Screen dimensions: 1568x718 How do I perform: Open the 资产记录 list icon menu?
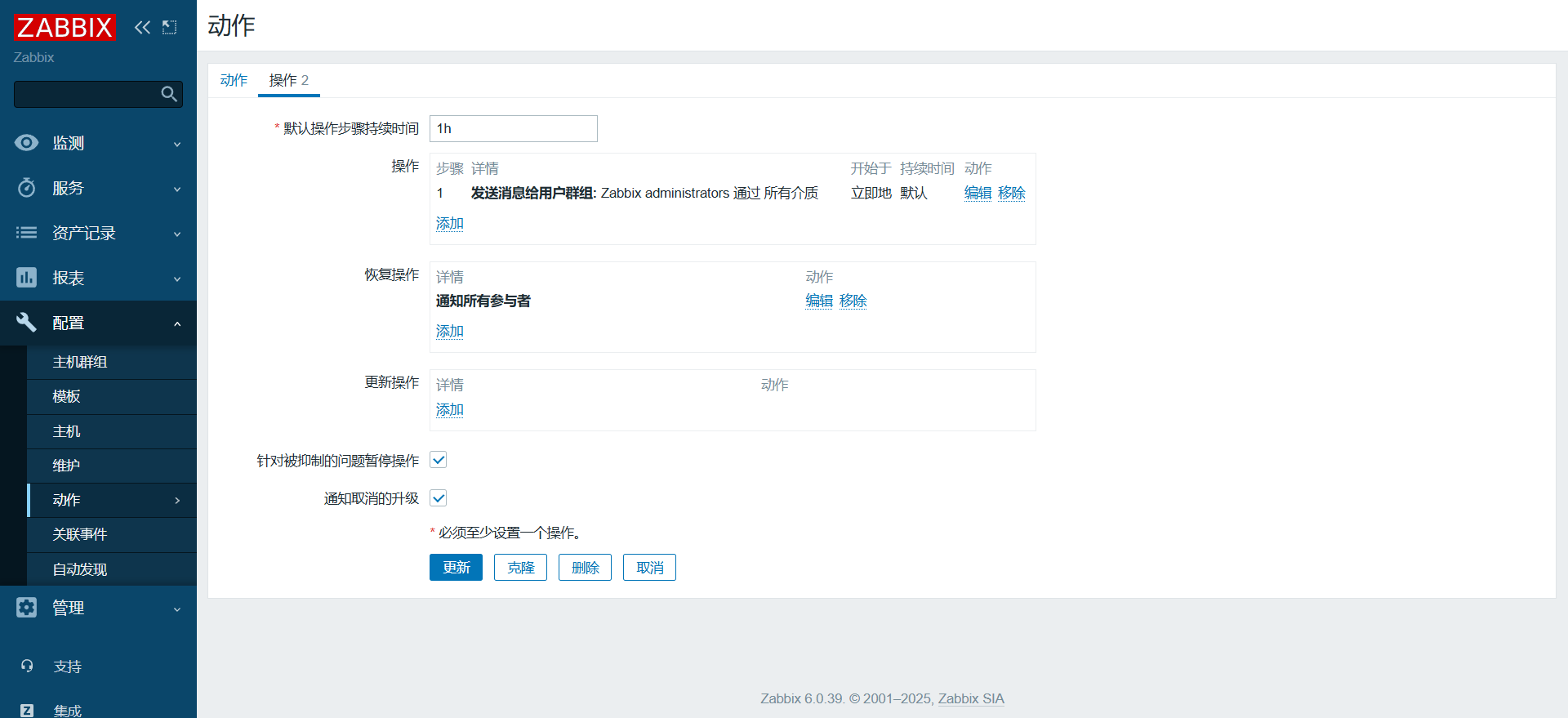click(26, 233)
